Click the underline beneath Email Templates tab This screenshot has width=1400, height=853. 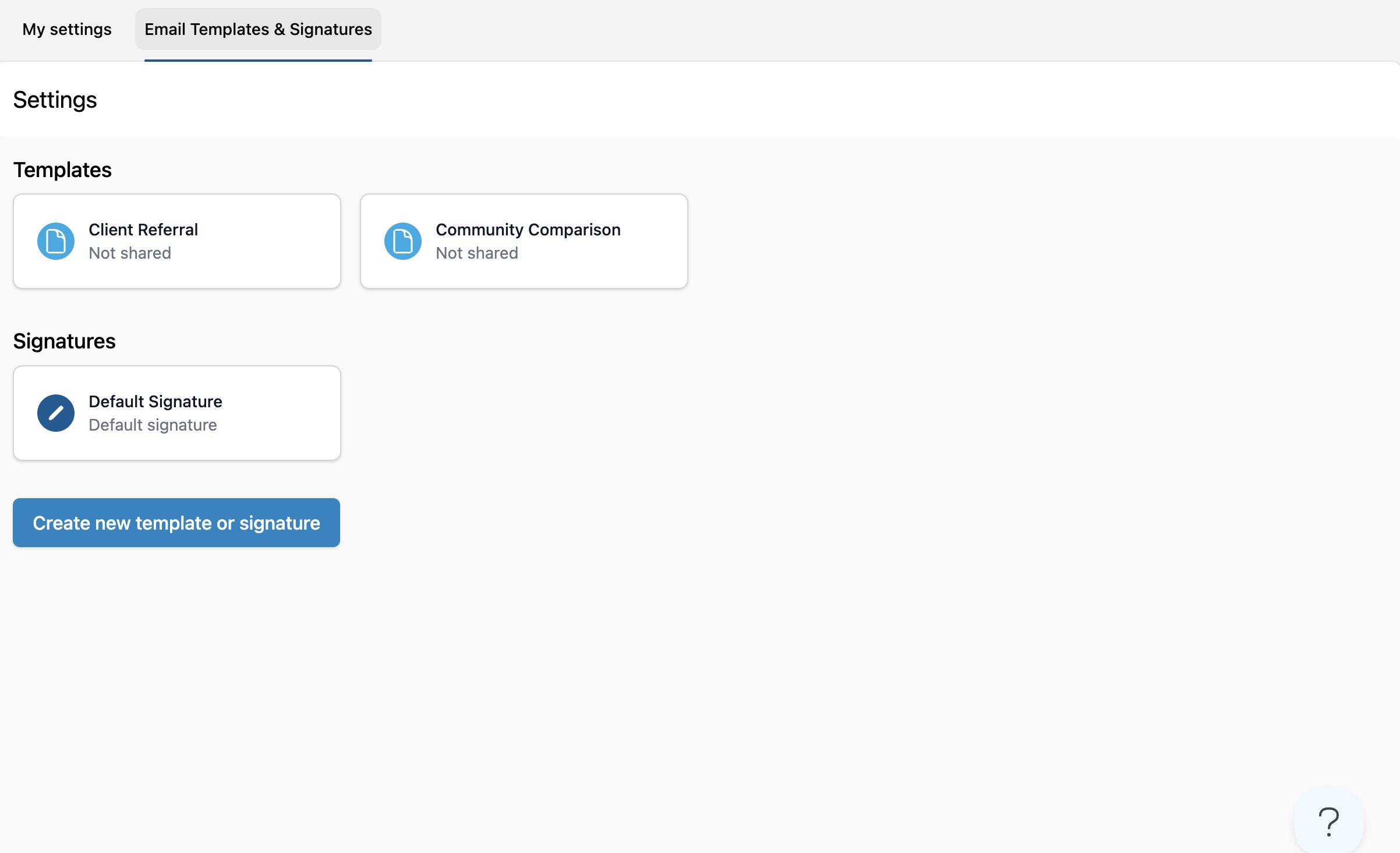pos(258,60)
